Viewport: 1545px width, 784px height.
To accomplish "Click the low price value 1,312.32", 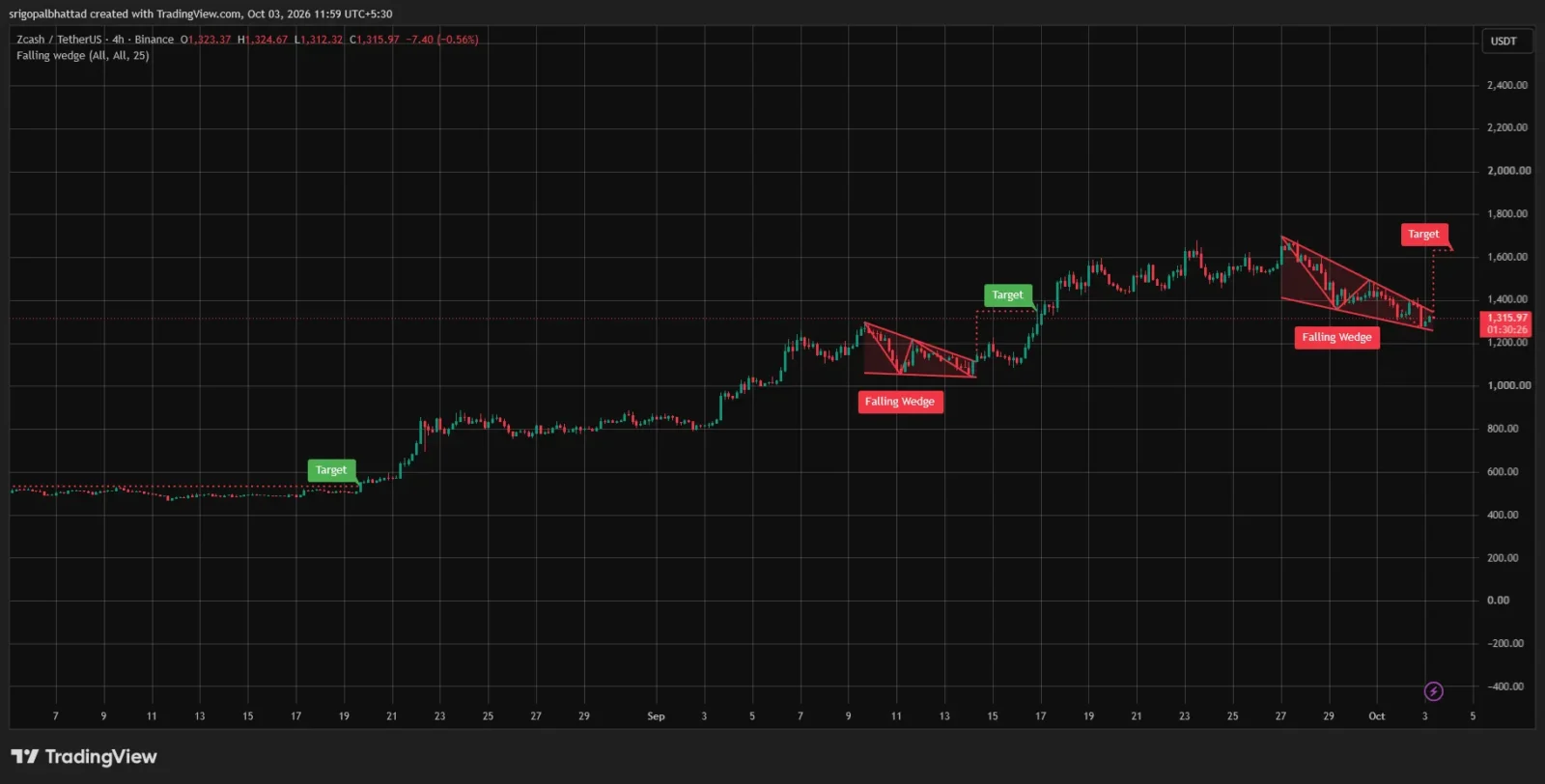I will 323,40.
